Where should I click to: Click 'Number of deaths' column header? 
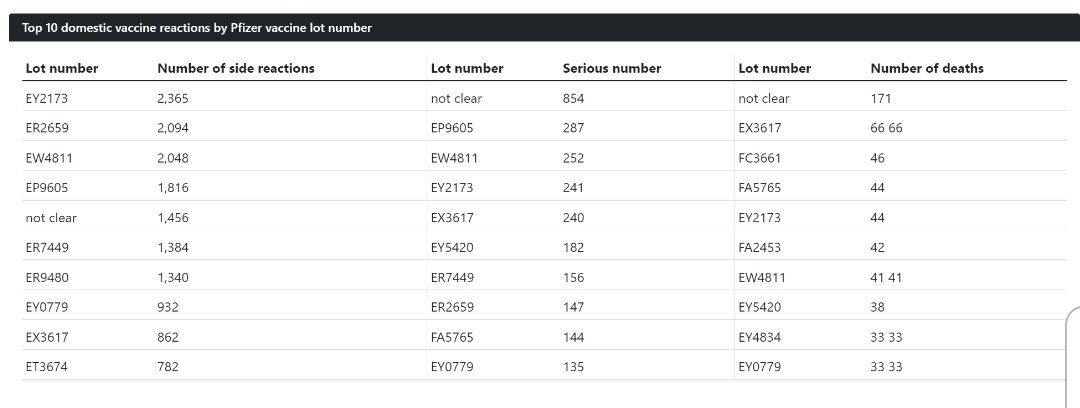tap(927, 68)
